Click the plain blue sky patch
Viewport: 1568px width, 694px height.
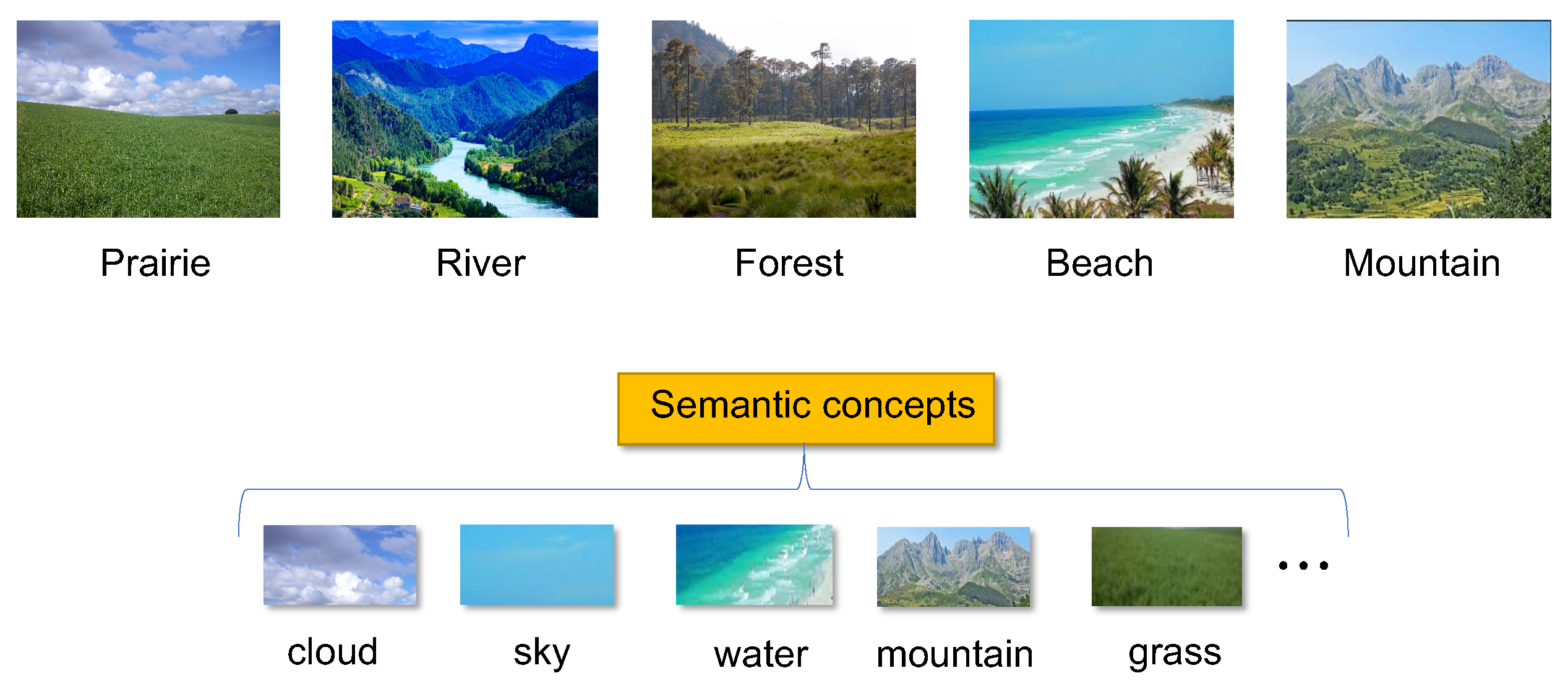pyautogui.click(x=536, y=565)
